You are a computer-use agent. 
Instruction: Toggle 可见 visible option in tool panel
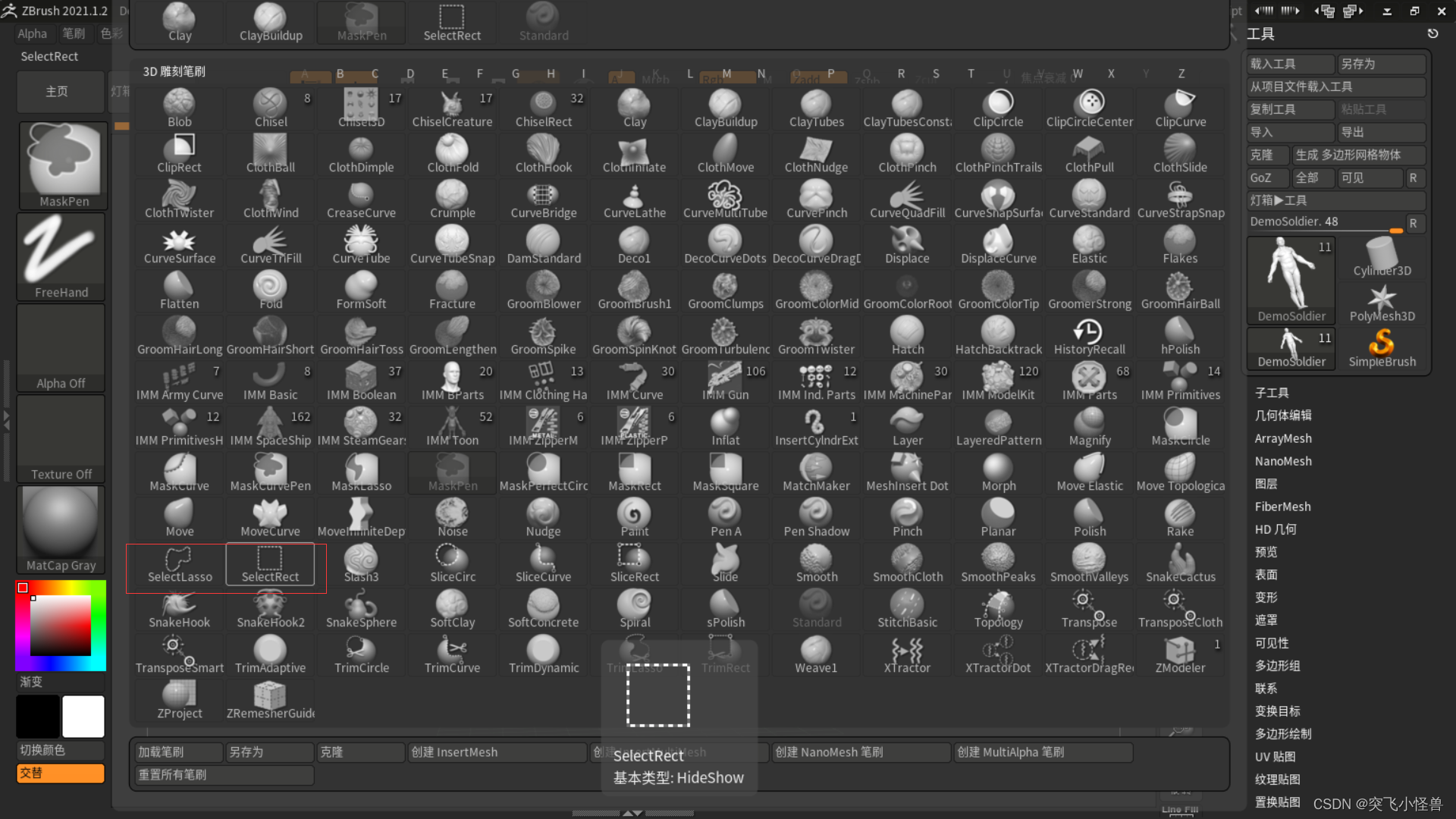tap(1369, 177)
